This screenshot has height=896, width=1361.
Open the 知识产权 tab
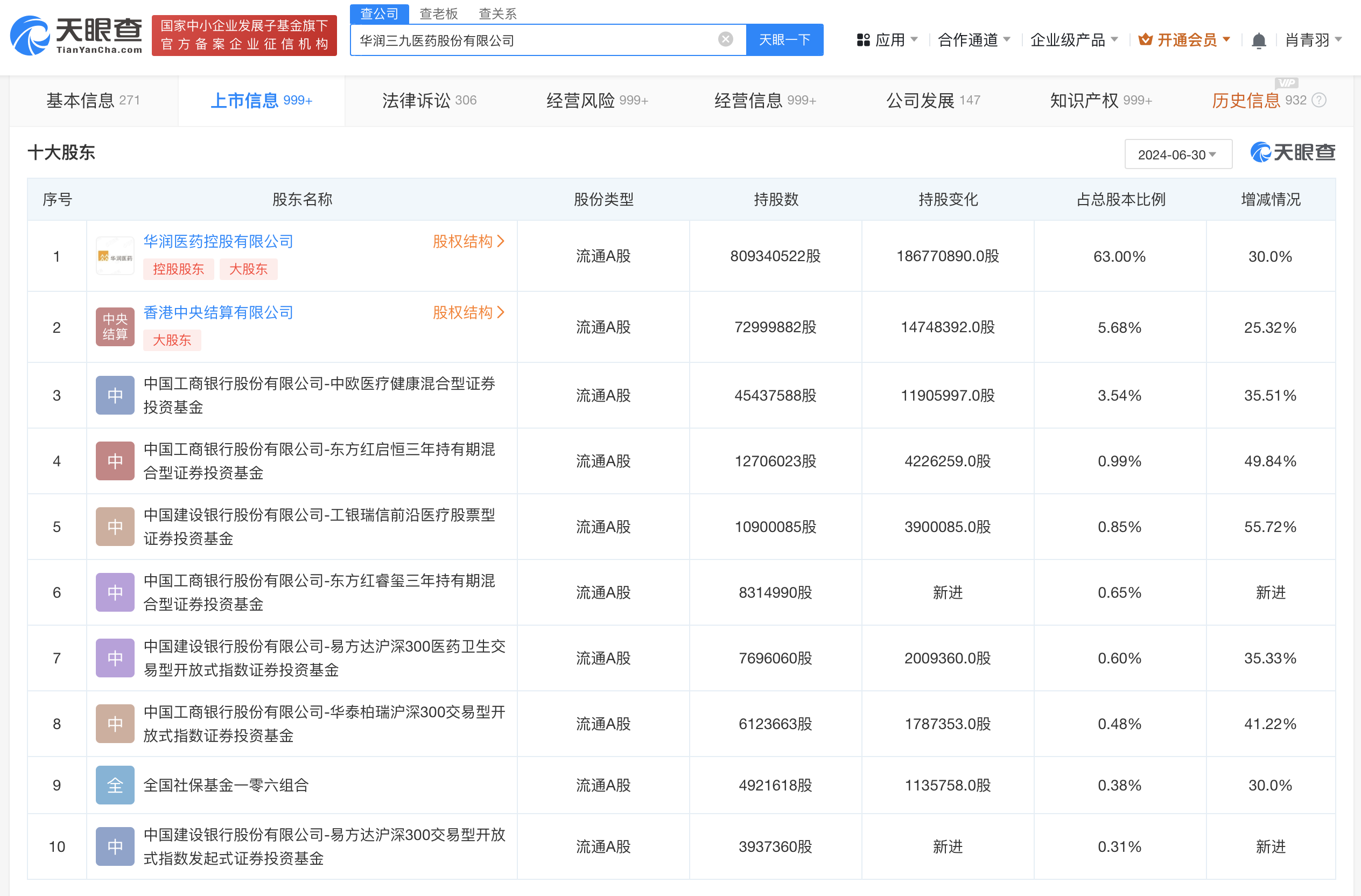1101,101
